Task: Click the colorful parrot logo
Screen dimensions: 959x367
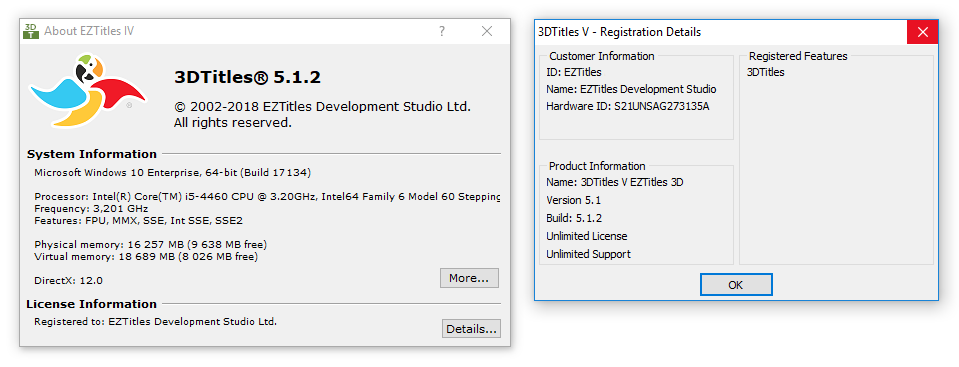Action: coord(87,90)
